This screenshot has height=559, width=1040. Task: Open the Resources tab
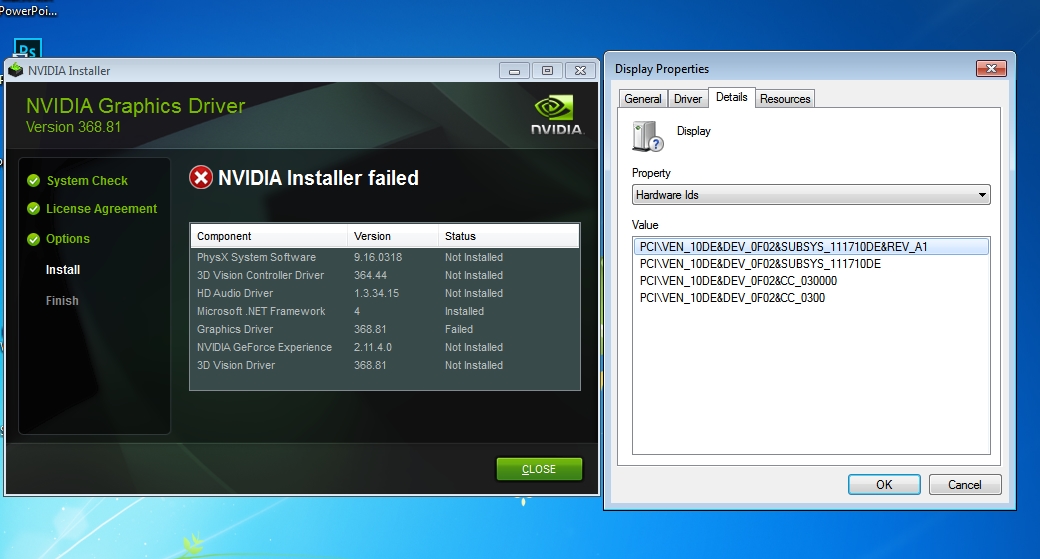[785, 99]
